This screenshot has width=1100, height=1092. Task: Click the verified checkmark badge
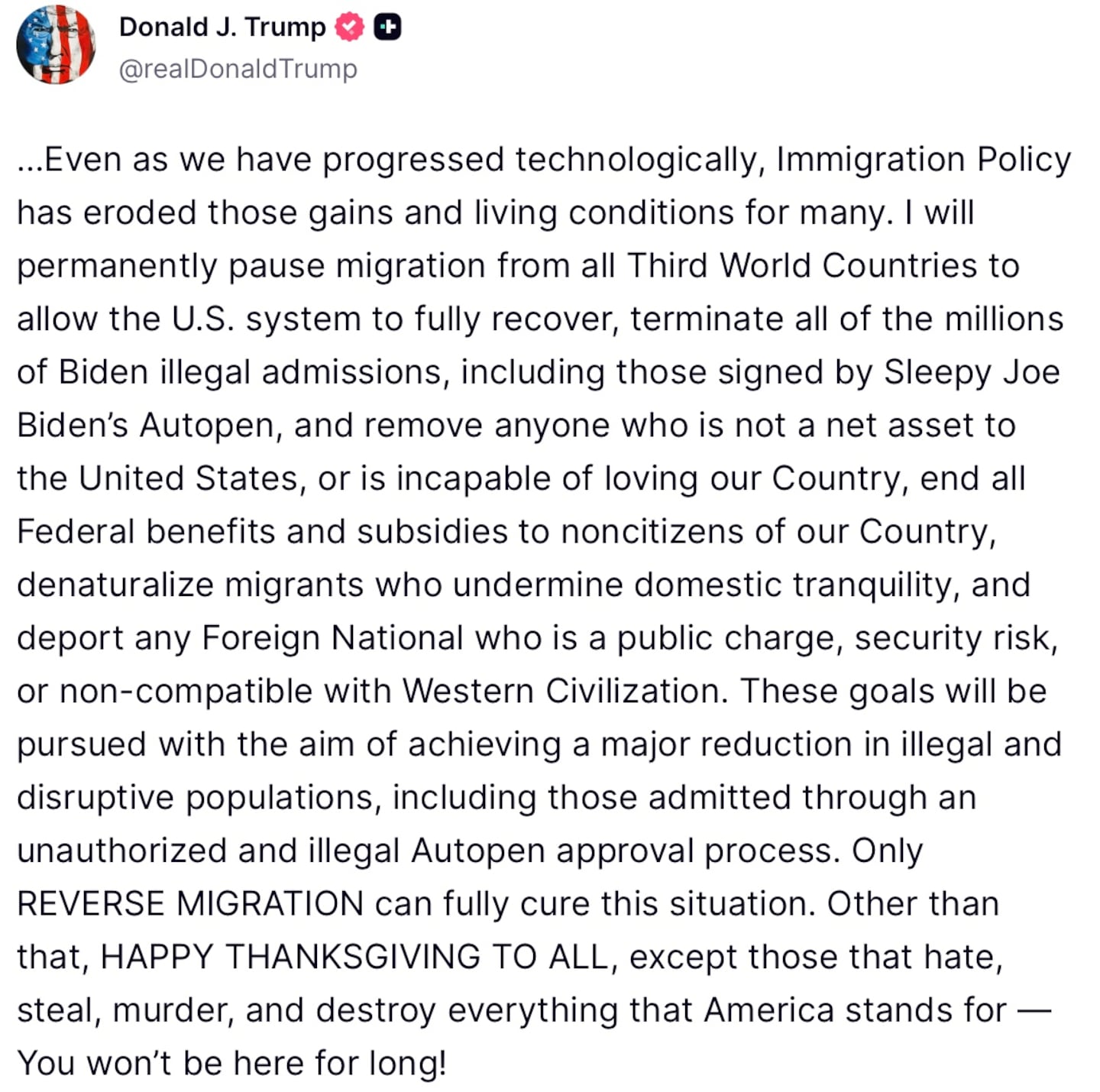click(350, 28)
